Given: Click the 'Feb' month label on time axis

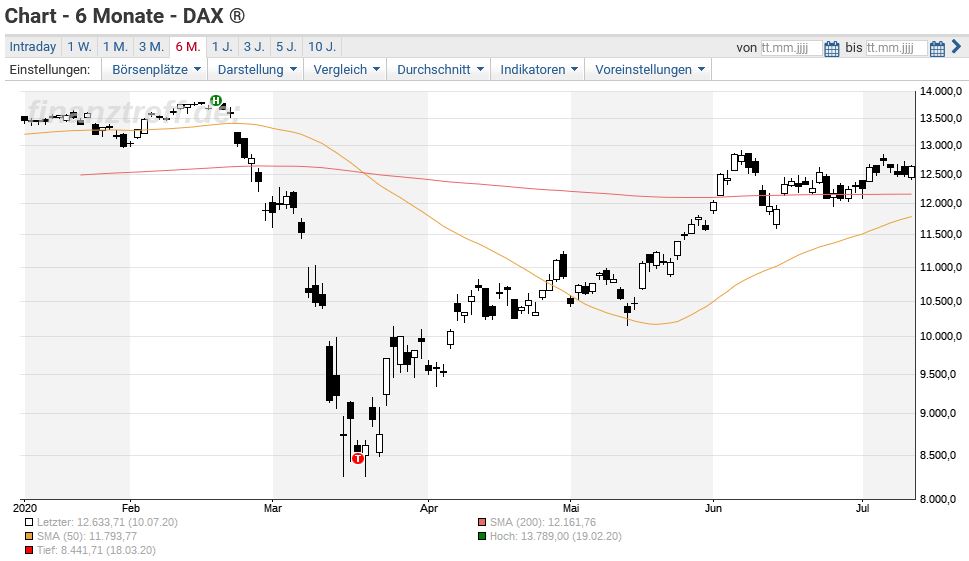Looking at the screenshot, I should (x=130, y=508).
